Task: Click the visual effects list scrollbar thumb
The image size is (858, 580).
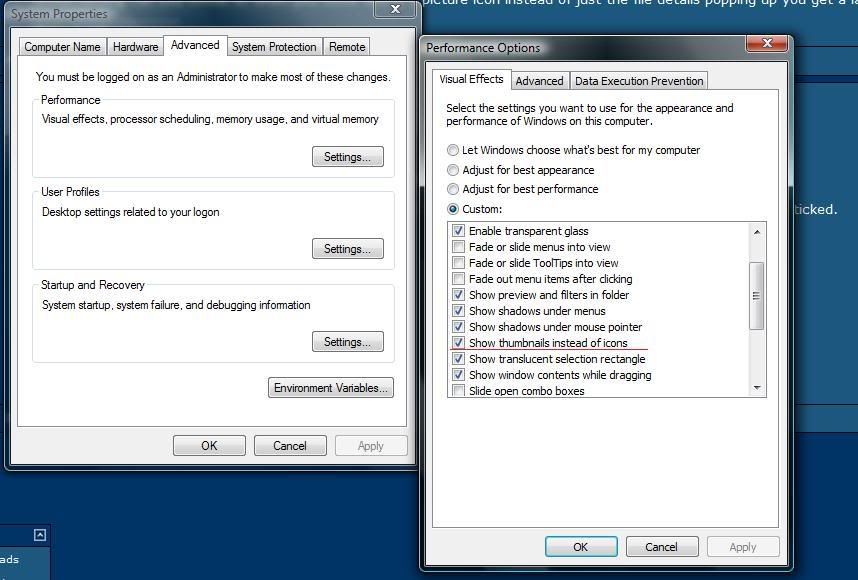Action: (756, 295)
